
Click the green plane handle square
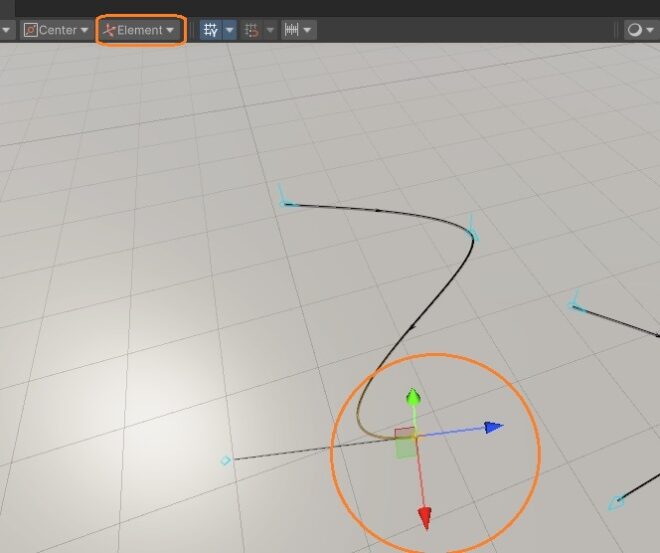(406, 448)
